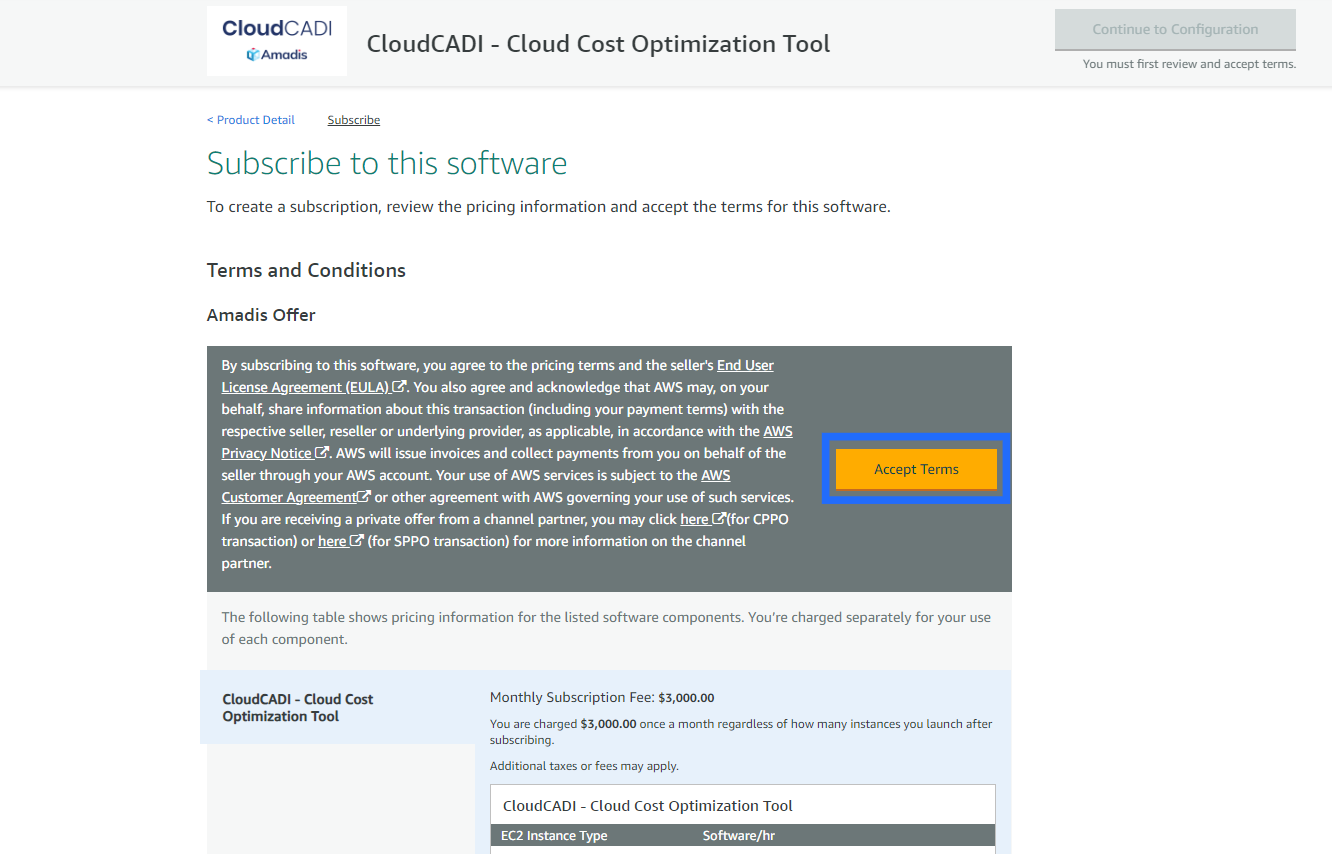1332x854 pixels.
Task: Go back via the Product Detail breadcrumb
Action: [x=251, y=120]
